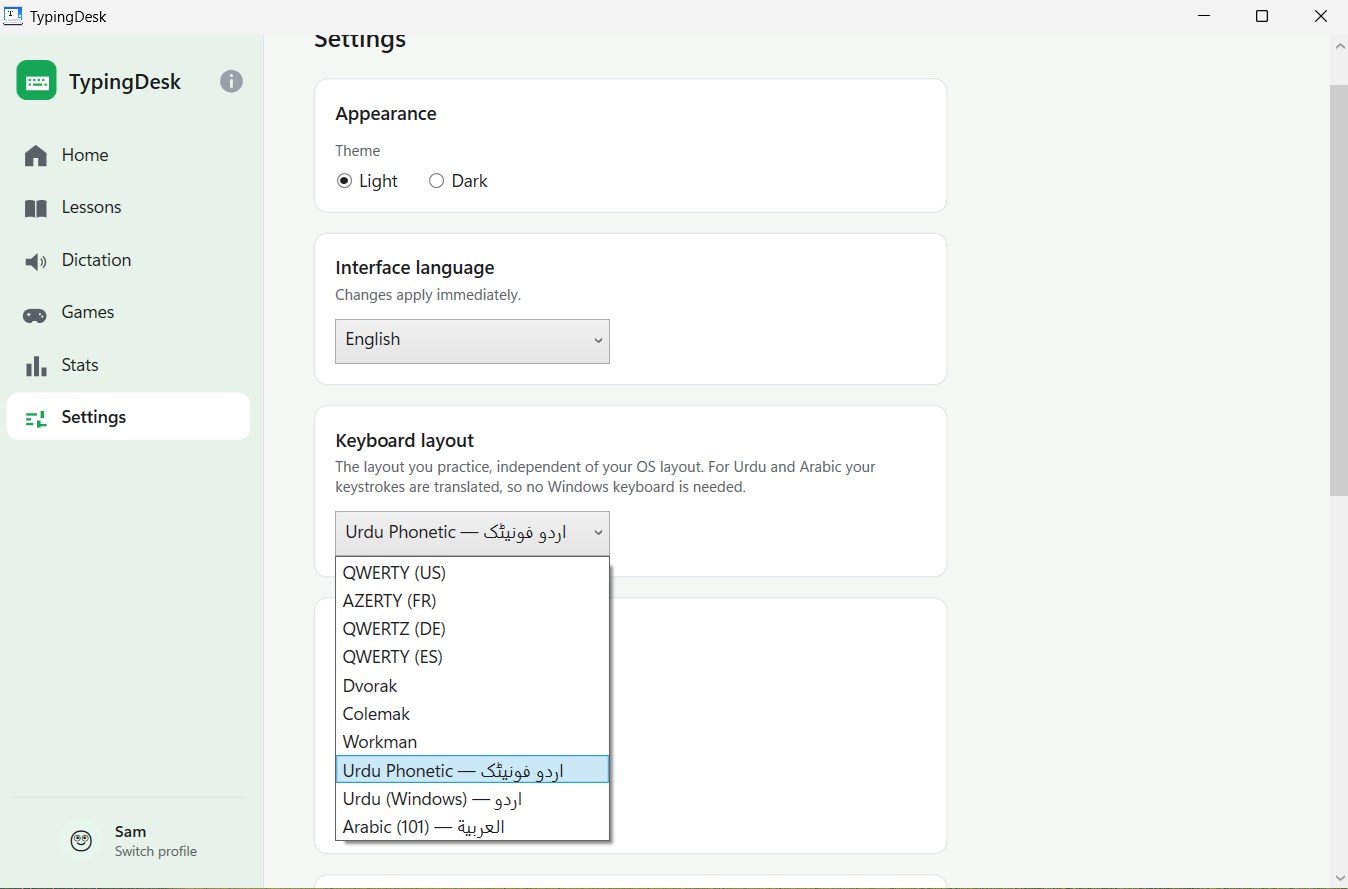Click the vertical scrollbar thumb
This screenshot has height=889, width=1348.
(x=1339, y=290)
